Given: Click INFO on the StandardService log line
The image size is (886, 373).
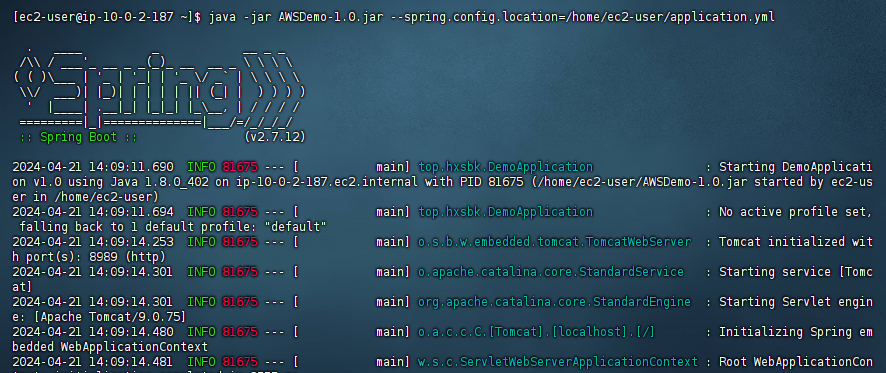Looking at the screenshot, I should (x=201, y=272).
